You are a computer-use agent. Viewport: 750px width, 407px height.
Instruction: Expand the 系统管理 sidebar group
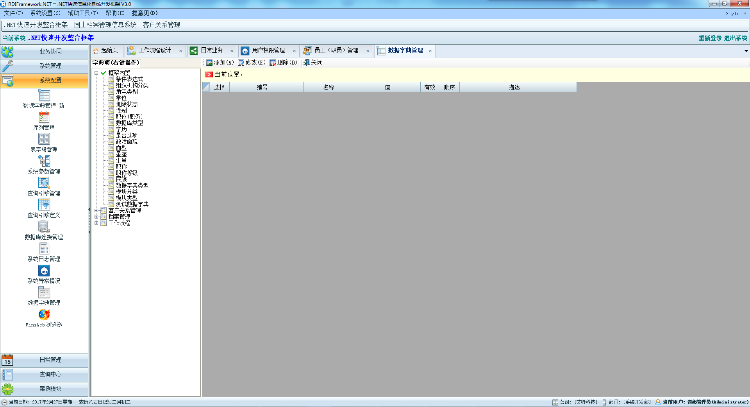[x=44, y=66]
